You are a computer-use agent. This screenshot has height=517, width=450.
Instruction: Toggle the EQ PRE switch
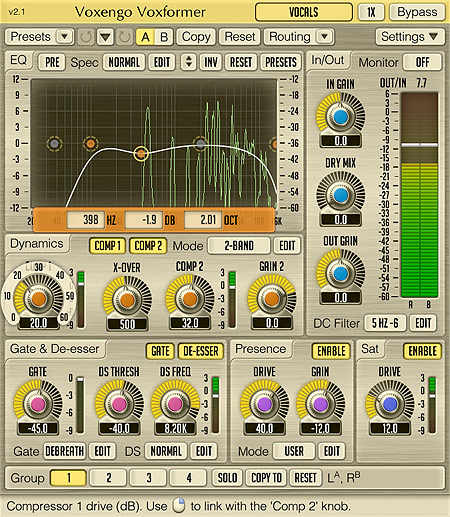pyautogui.click(x=52, y=62)
